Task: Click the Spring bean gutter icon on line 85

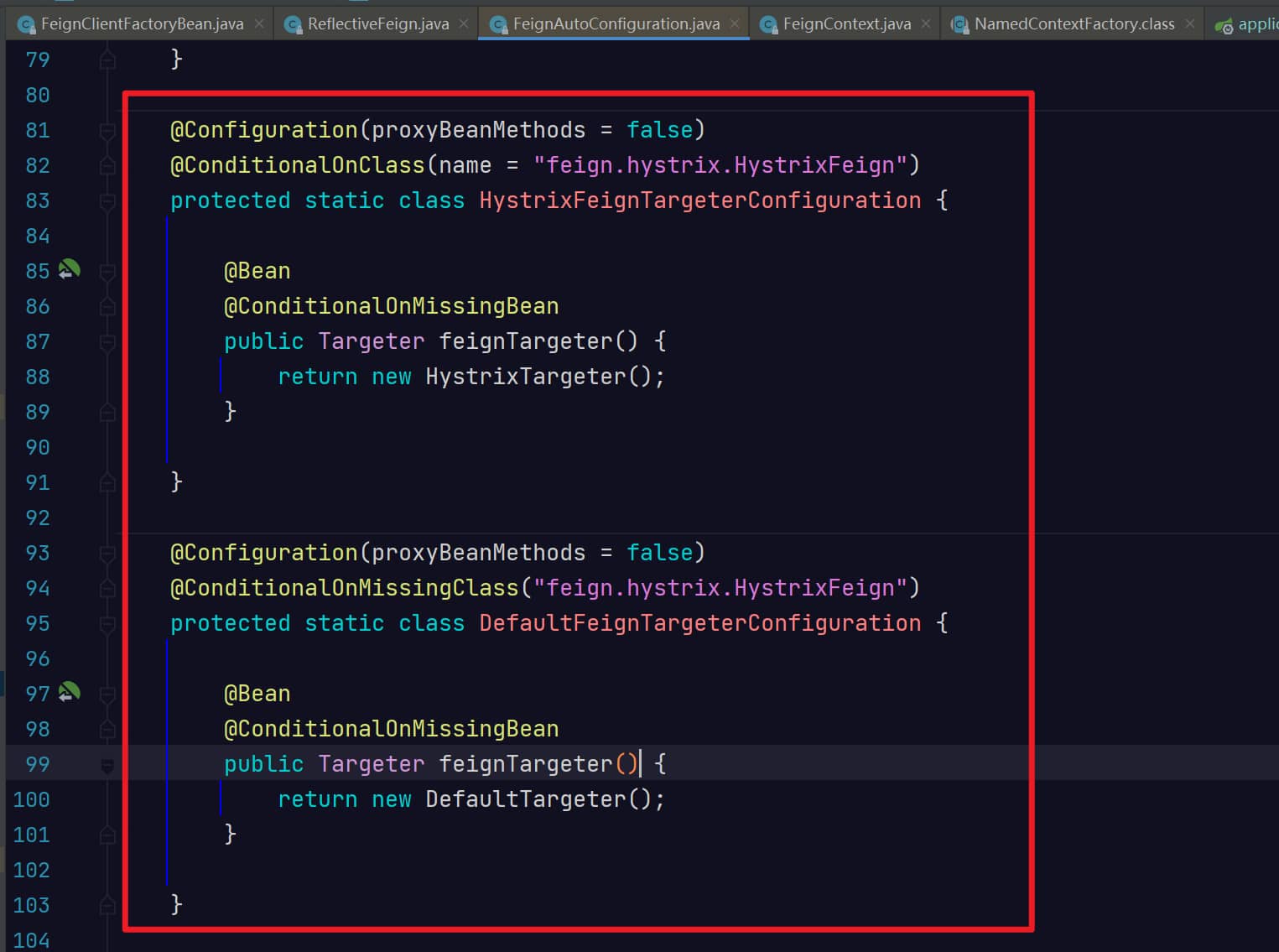Action: click(69, 269)
